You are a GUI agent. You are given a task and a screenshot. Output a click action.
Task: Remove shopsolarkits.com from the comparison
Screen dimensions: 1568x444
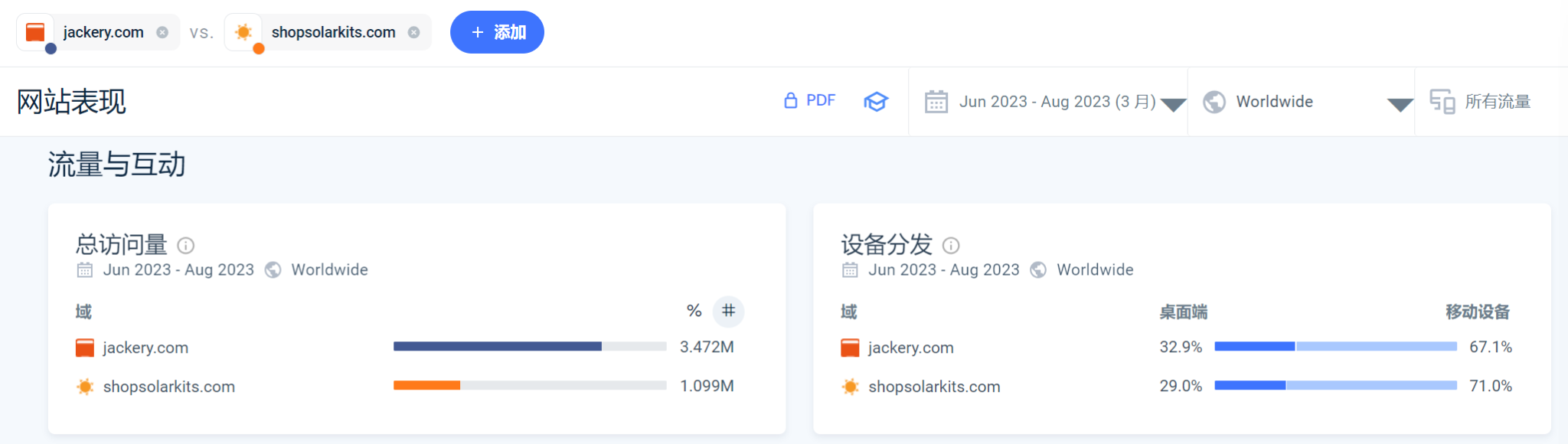point(414,32)
